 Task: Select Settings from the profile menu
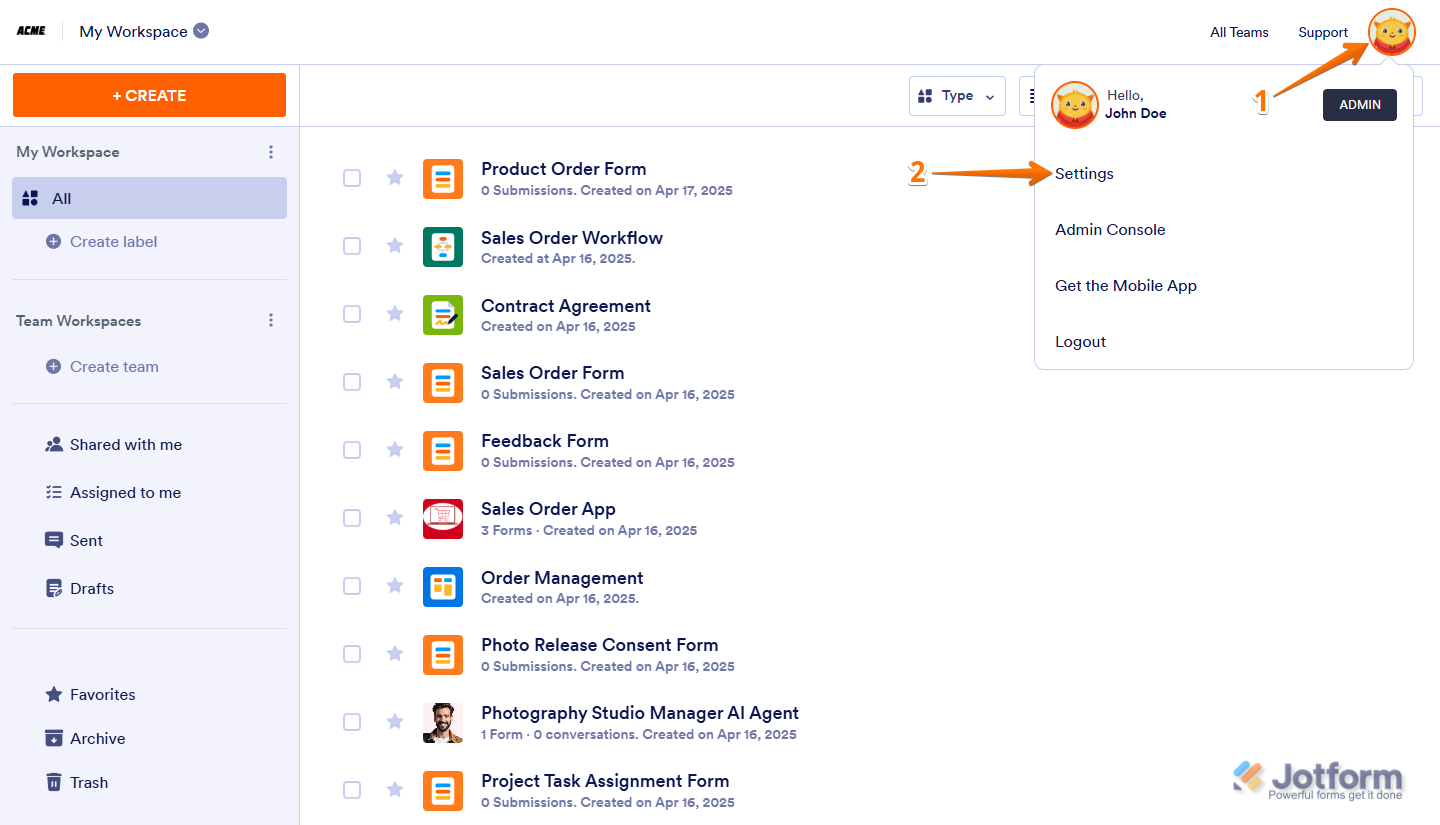pyautogui.click(x=1084, y=174)
